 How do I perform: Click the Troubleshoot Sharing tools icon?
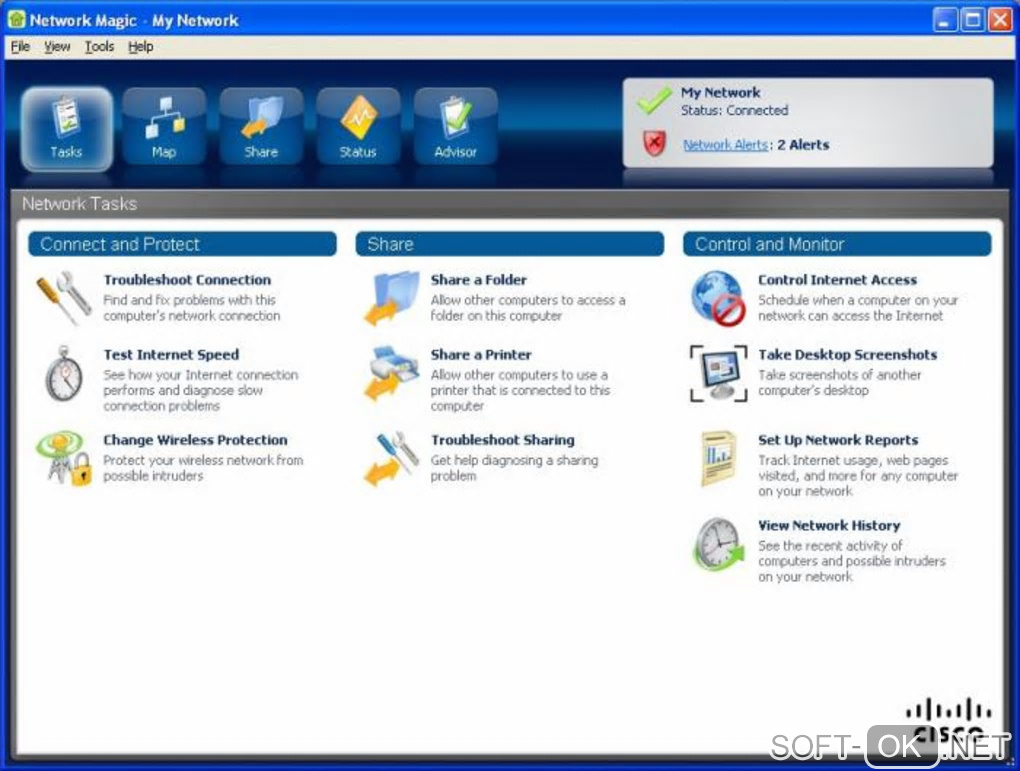[x=392, y=458]
